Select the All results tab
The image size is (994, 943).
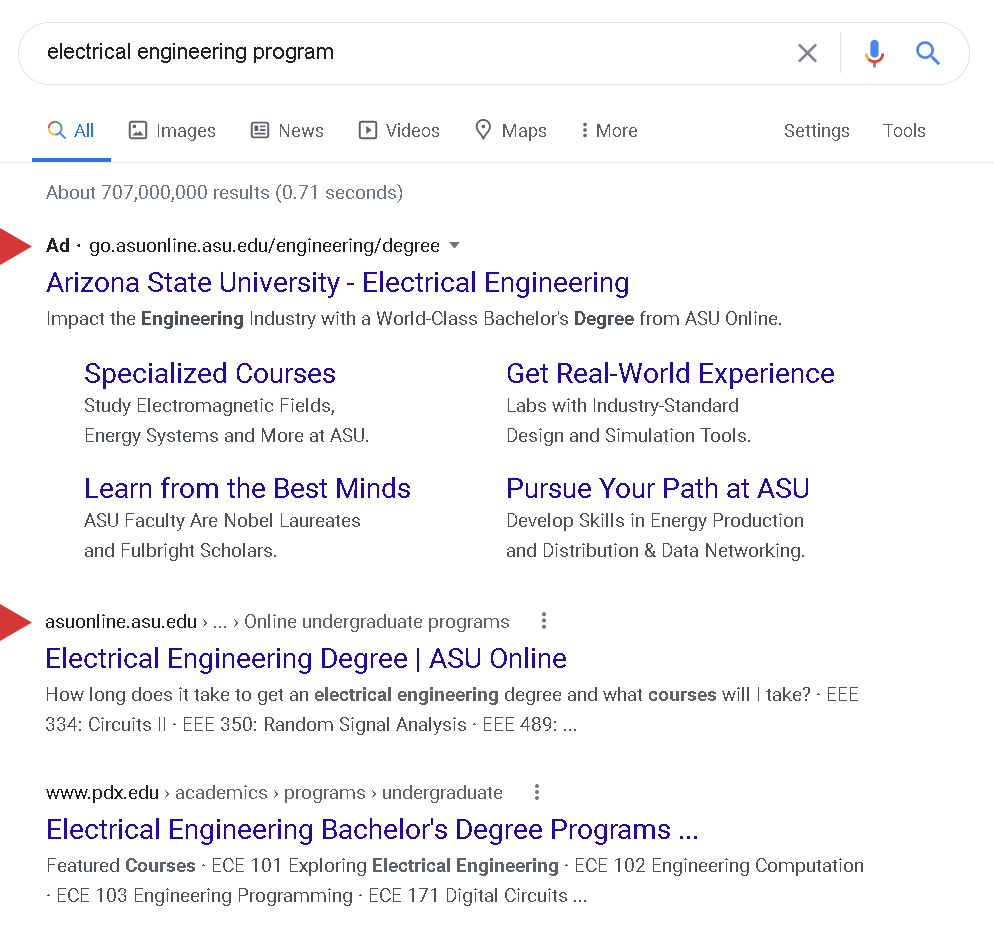pos(71,131)
